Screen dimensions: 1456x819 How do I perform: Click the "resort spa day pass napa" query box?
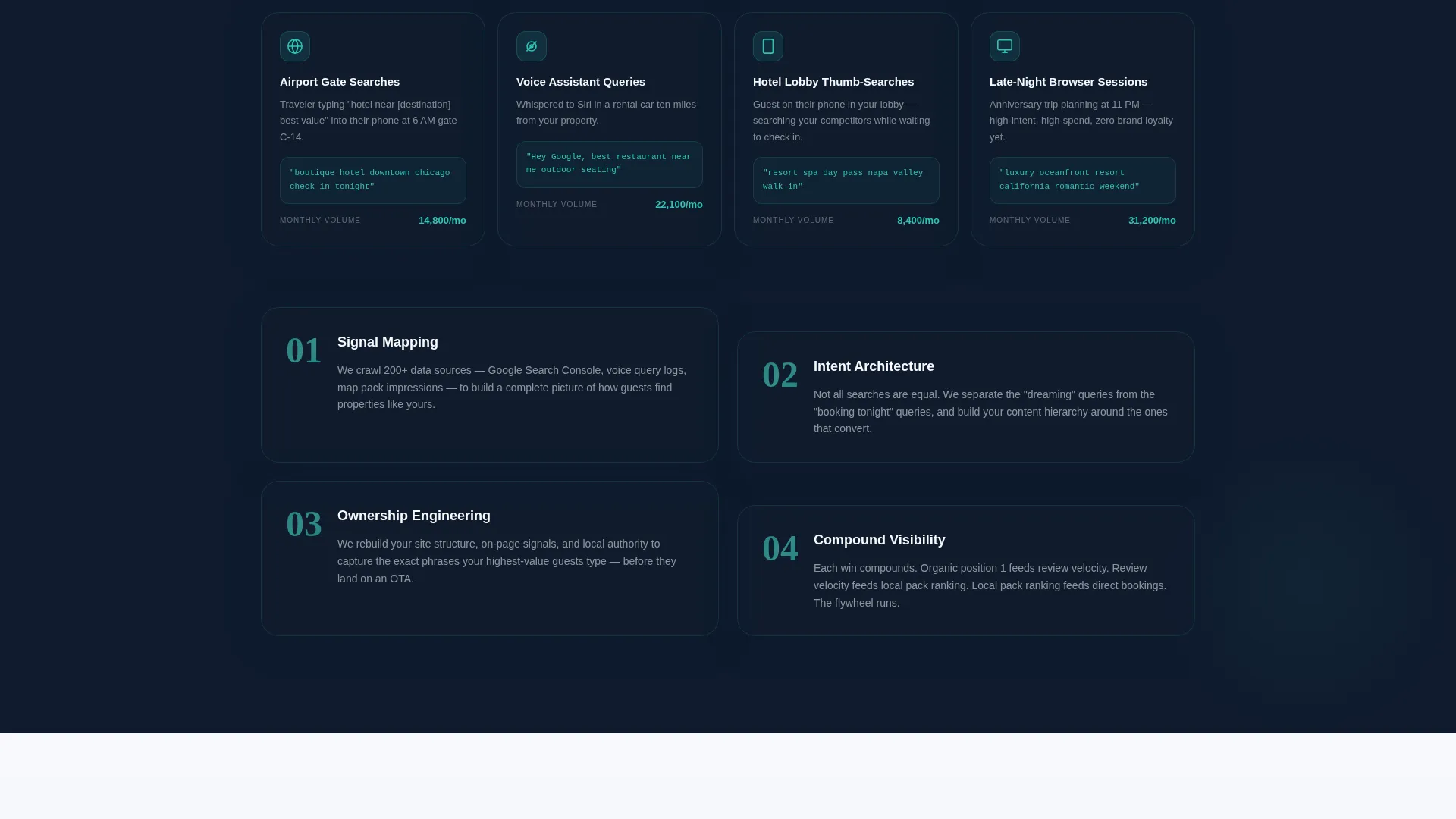click(x=846, y=180)
